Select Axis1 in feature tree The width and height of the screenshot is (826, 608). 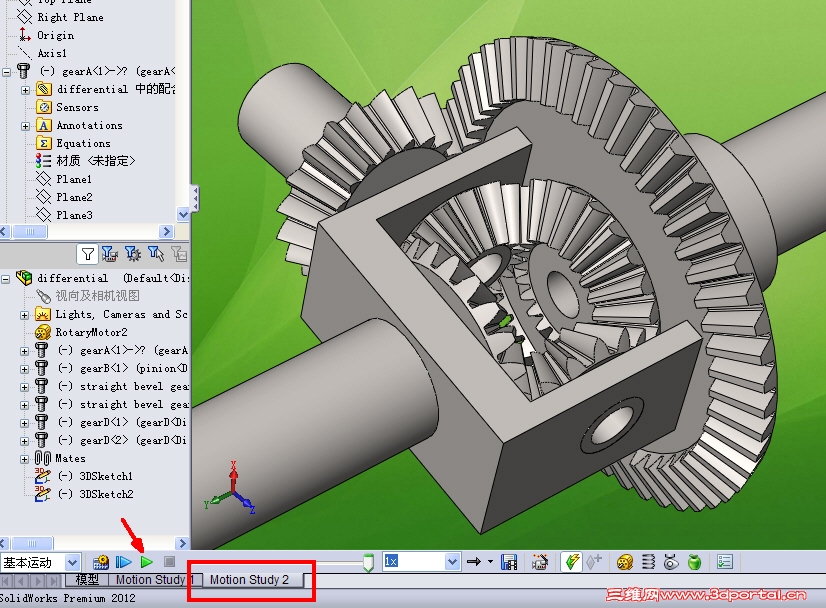pos(52,53)
